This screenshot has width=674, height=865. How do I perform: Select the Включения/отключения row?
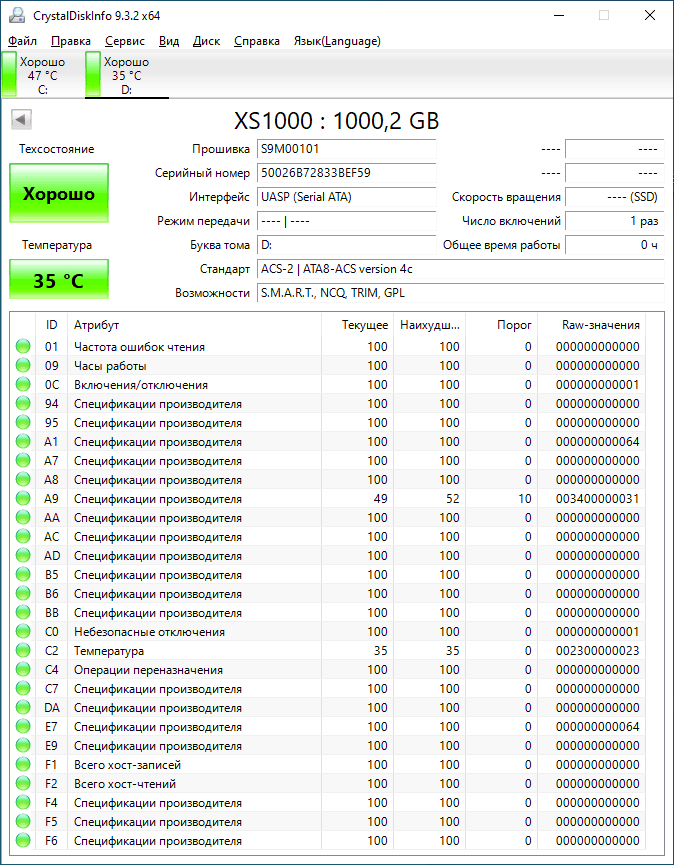coord(328,385)
